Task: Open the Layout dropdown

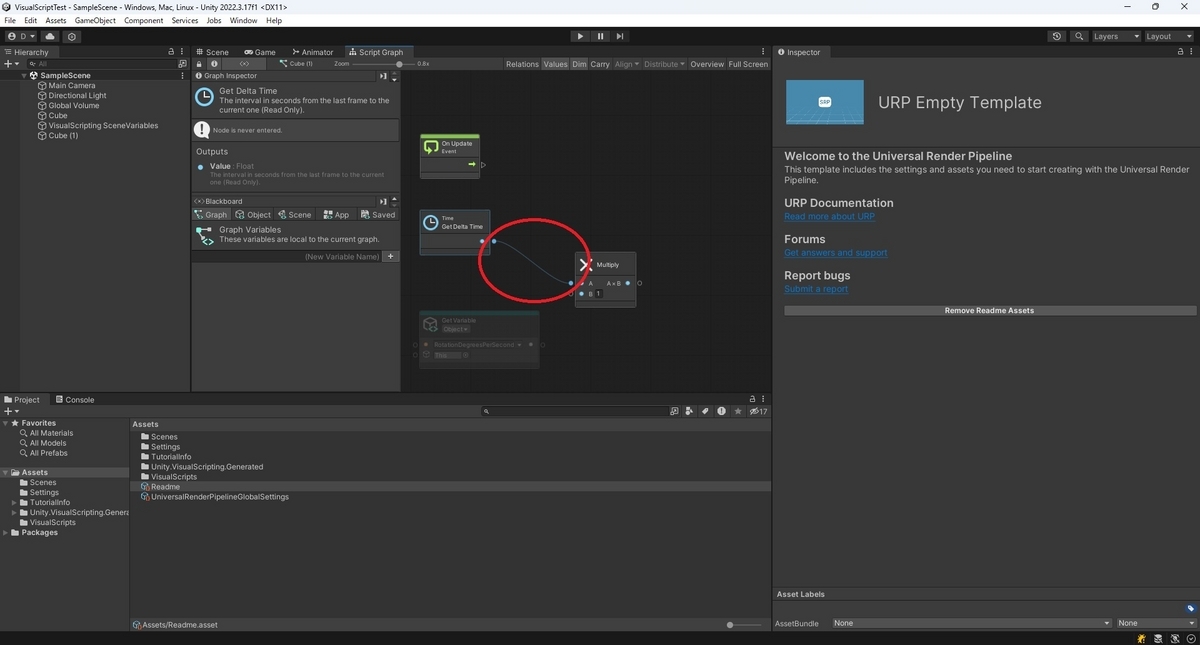Action: (x=1168, y=36)
